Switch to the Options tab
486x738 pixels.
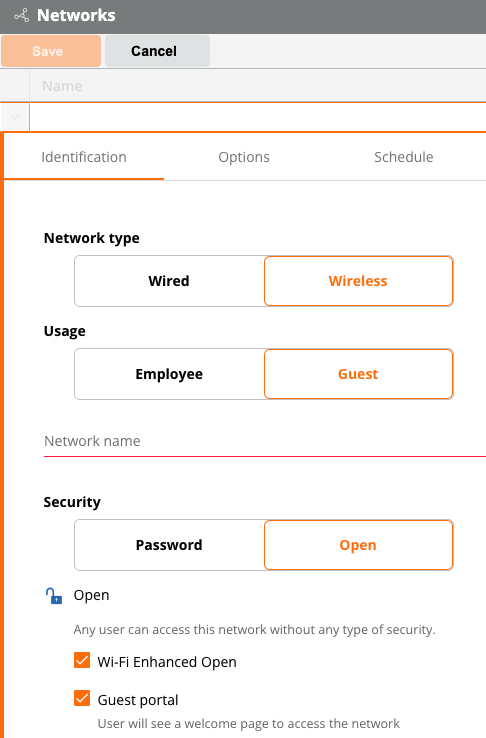pos(244,157)
